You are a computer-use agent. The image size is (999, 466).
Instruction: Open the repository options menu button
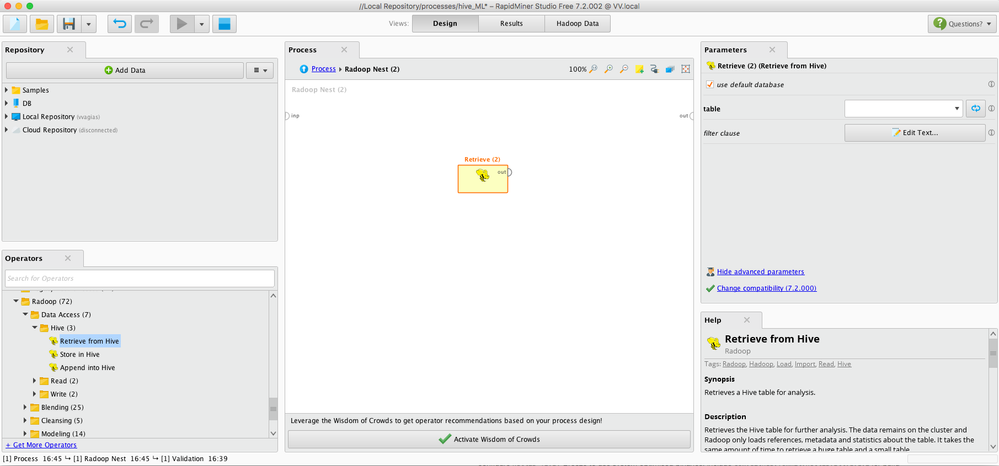[260, 70]
